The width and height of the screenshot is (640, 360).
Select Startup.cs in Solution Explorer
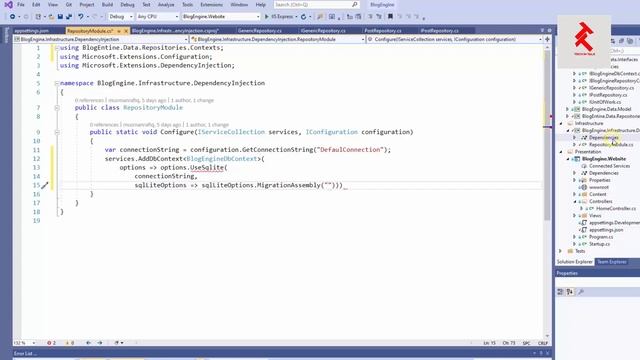[600, 244]
